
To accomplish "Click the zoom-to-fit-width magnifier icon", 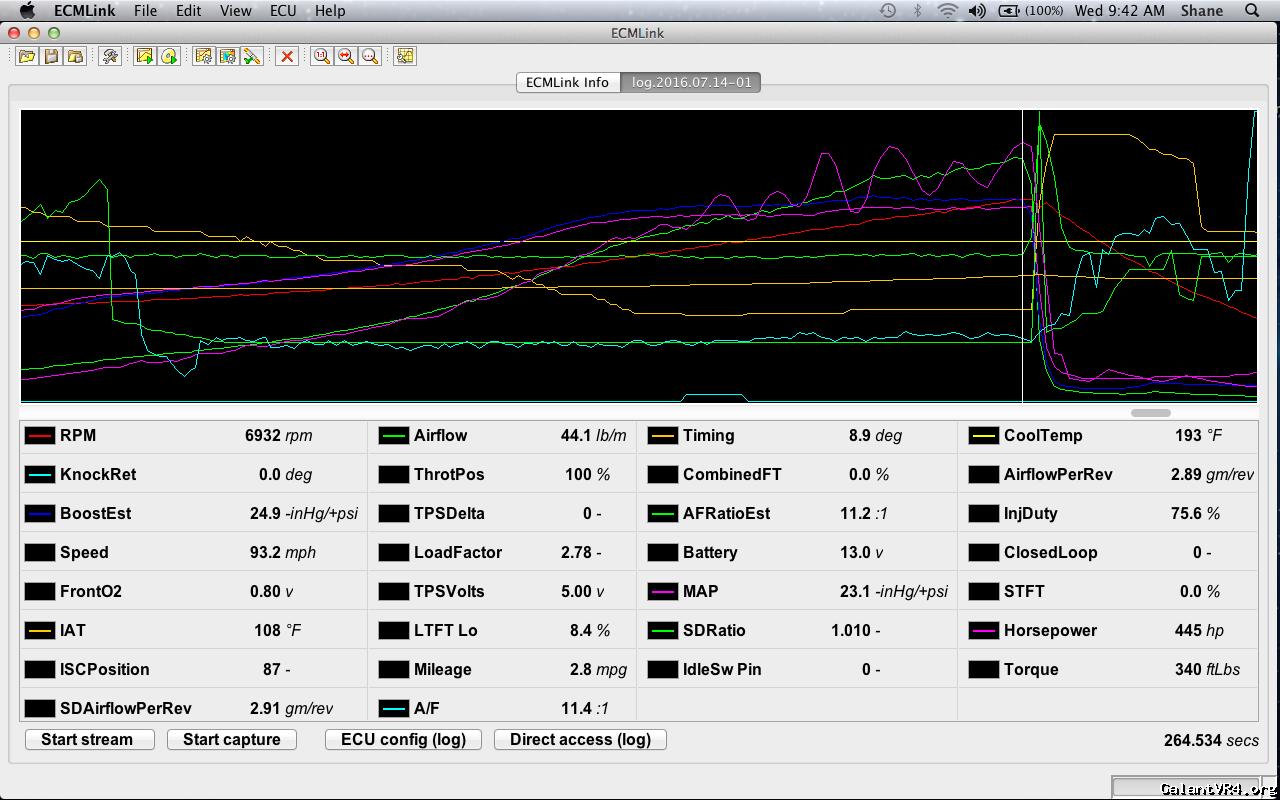I will coord(346,56).
